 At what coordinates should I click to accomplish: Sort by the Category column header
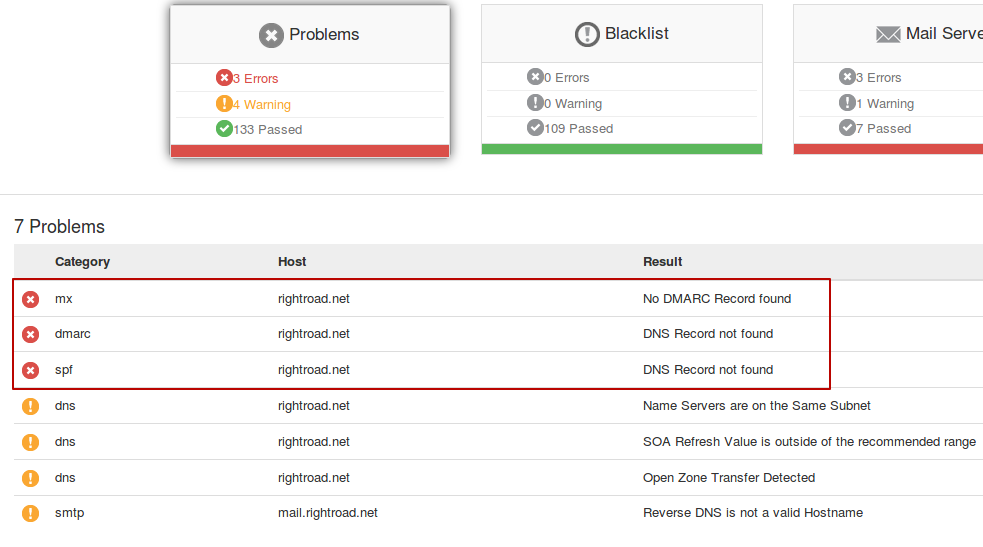[x=82, y=262]
